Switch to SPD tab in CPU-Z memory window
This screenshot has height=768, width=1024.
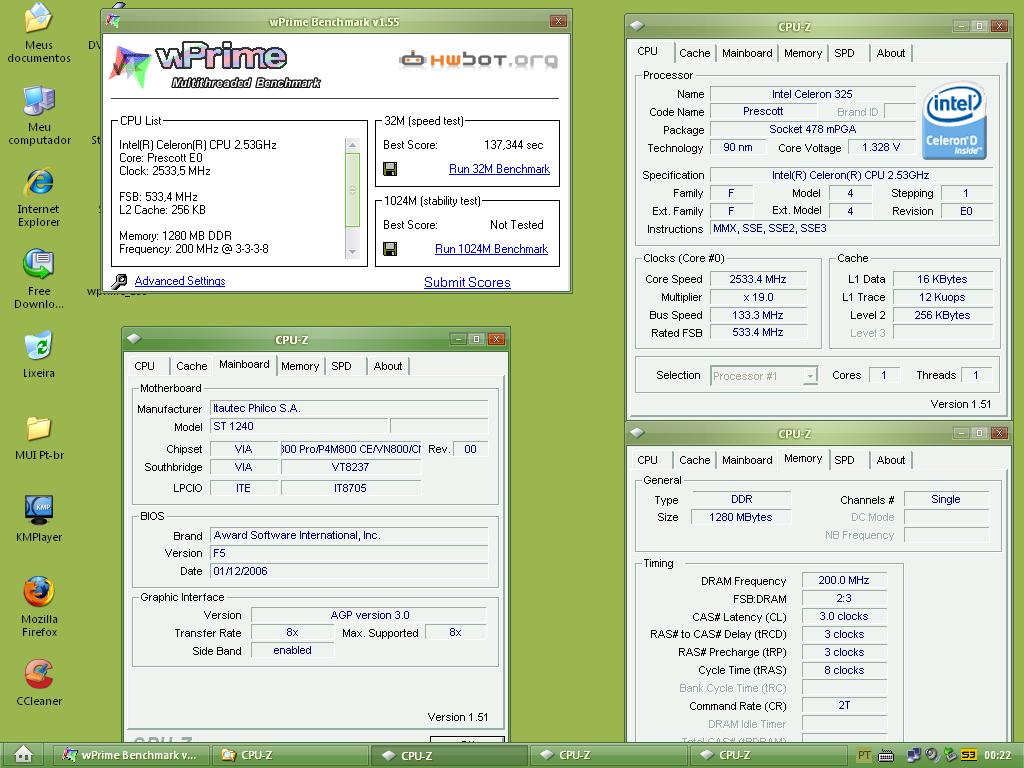[844, 460]
